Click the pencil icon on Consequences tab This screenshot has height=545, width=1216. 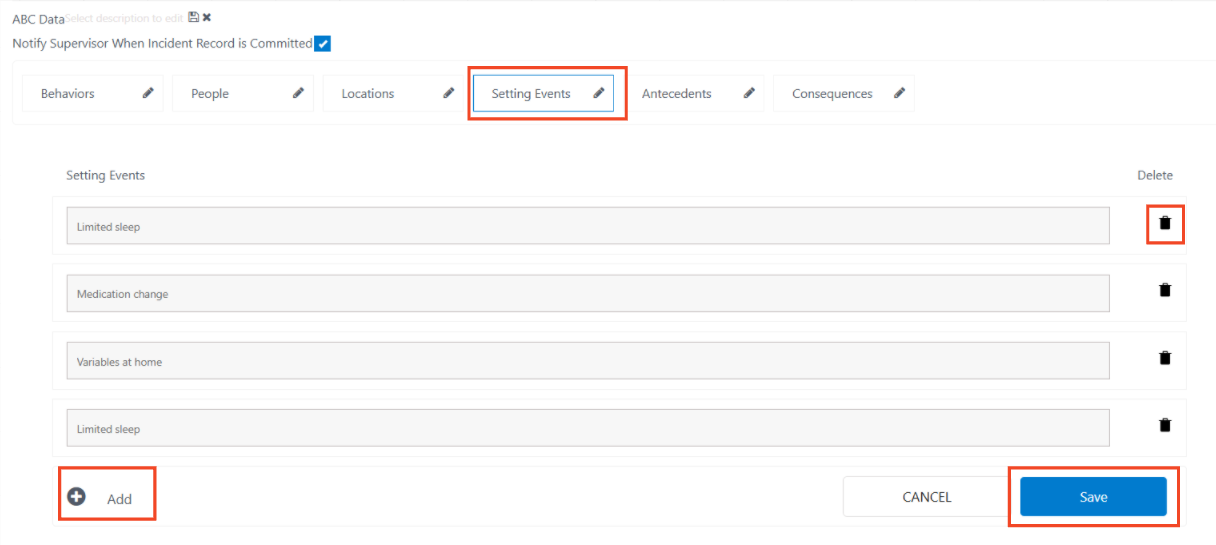(899, 93)
